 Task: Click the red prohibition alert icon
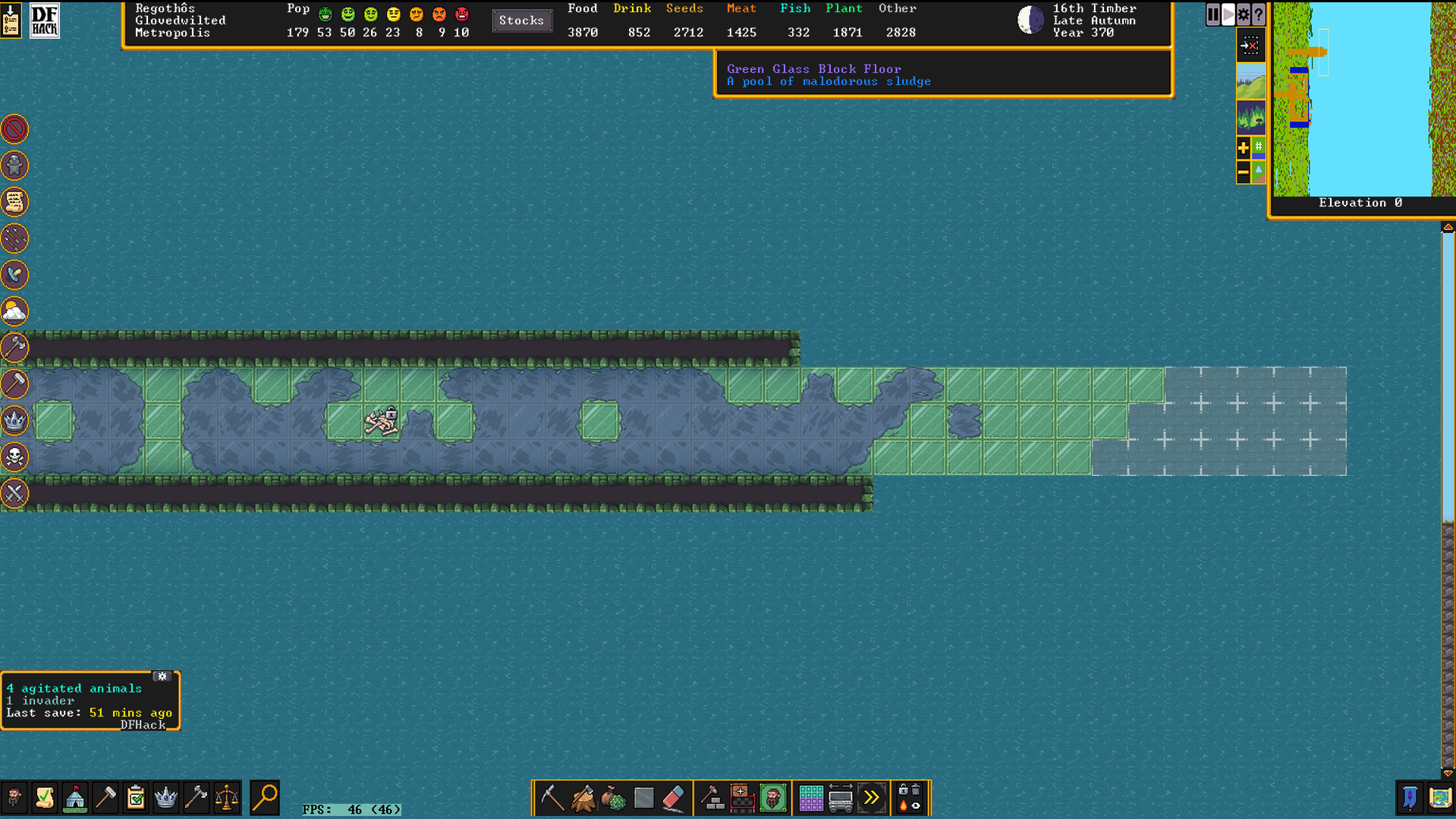point(14,129)
